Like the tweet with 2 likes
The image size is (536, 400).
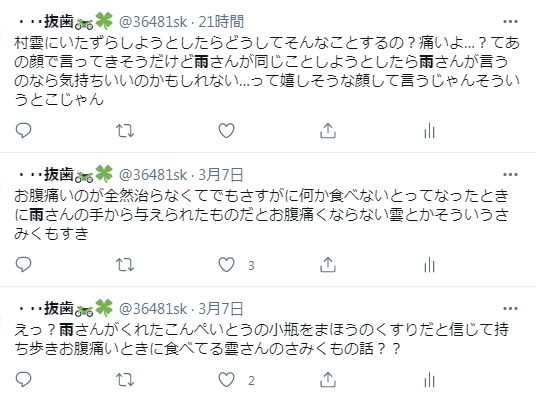(226, 380)
